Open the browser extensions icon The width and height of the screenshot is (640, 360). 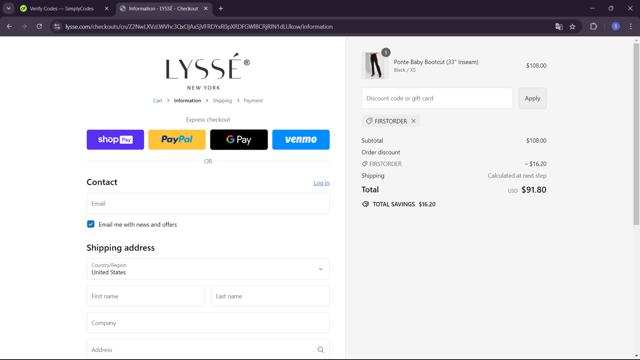pyautogui.click(x=593, y=27)
